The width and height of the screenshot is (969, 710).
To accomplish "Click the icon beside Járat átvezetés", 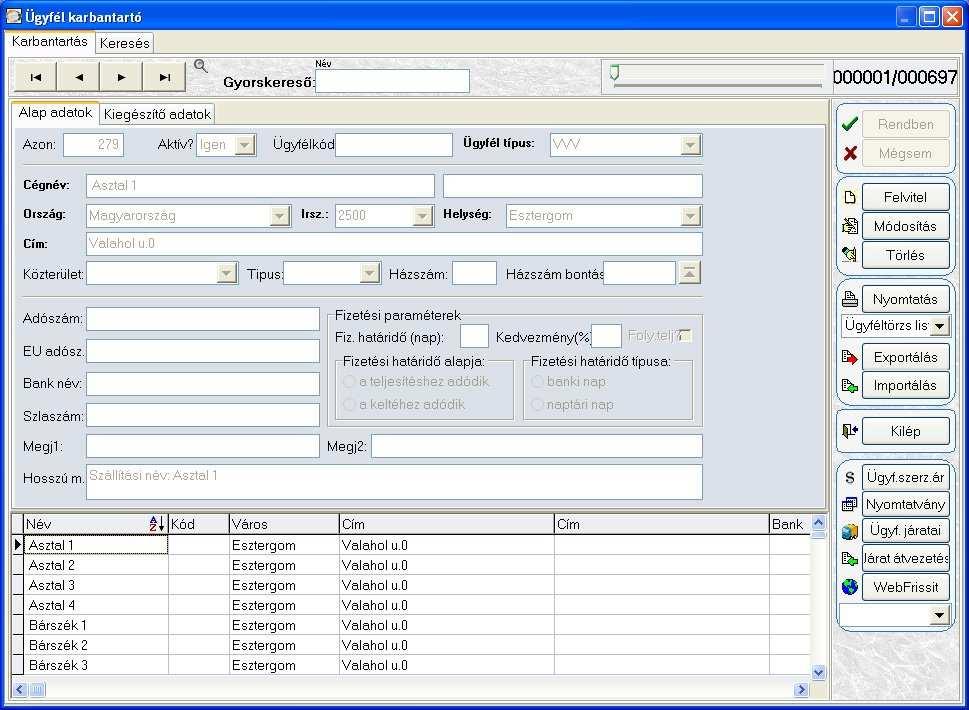I will [850, 559].
